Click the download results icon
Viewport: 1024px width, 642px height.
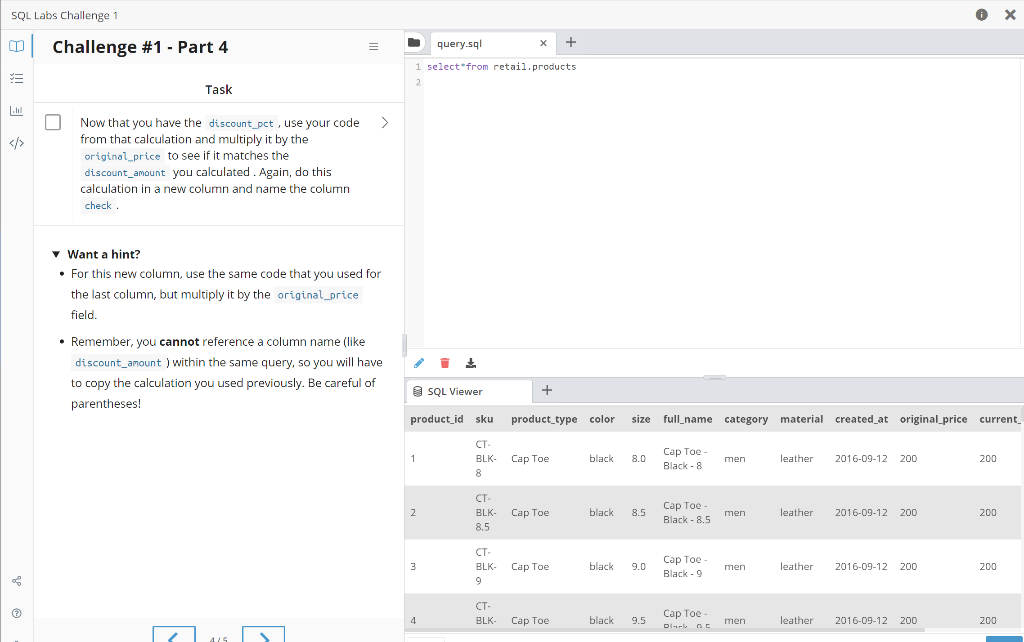[471, 363]
